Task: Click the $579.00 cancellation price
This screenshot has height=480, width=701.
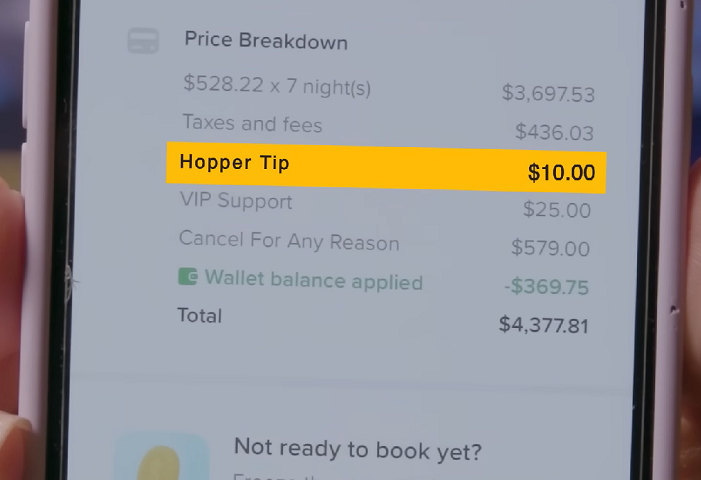Action: [550, 248]
